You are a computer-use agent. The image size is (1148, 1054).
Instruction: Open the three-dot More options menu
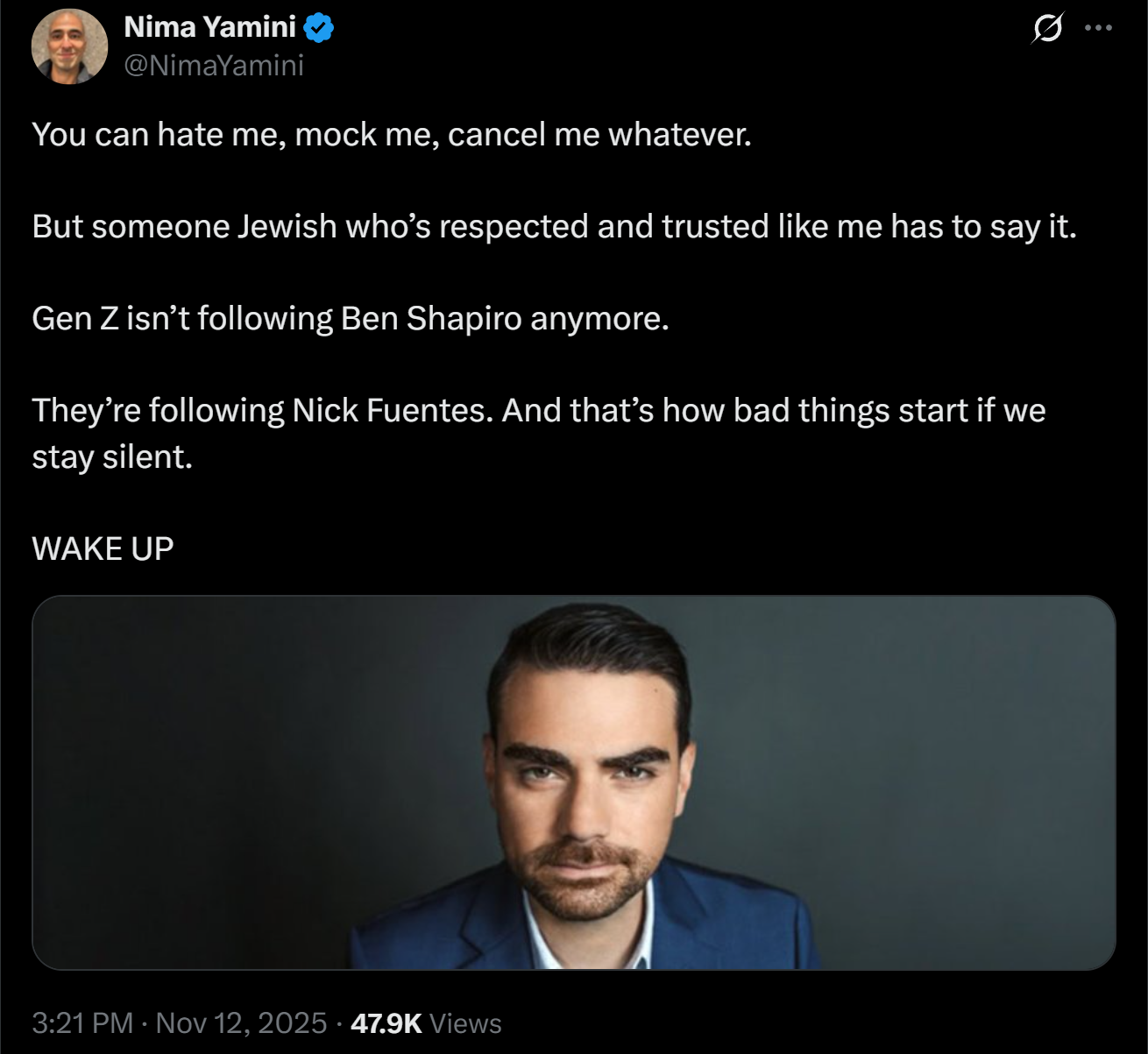pyautogui.click(x=1098, y=28)
